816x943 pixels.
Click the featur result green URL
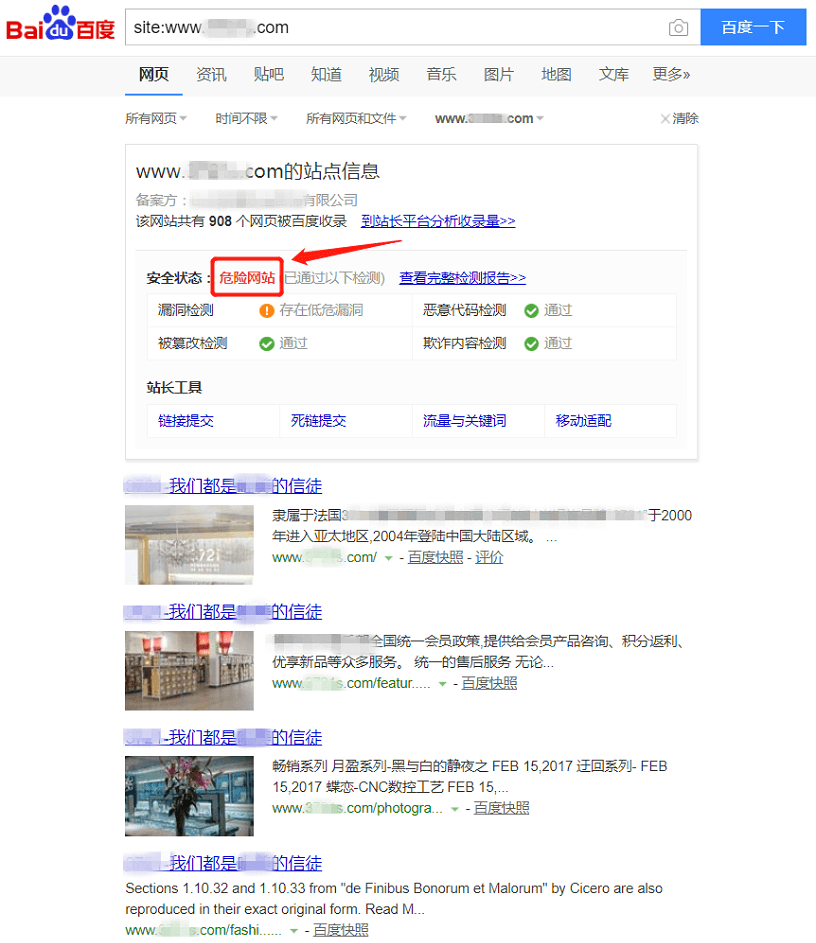point(351,684)
